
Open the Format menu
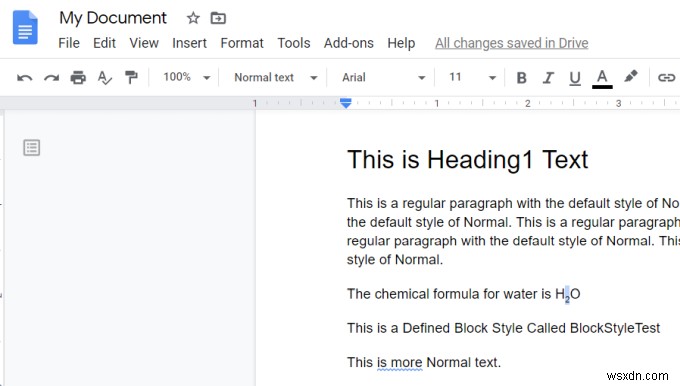point(242,43)
